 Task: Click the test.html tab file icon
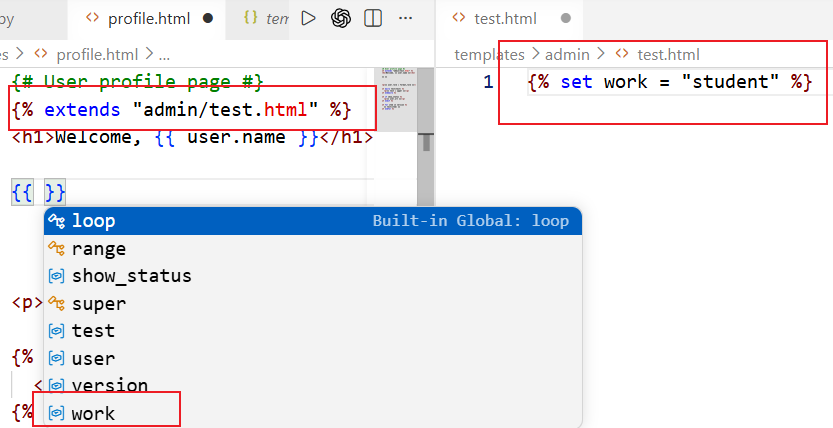click(x=458, y=18)
